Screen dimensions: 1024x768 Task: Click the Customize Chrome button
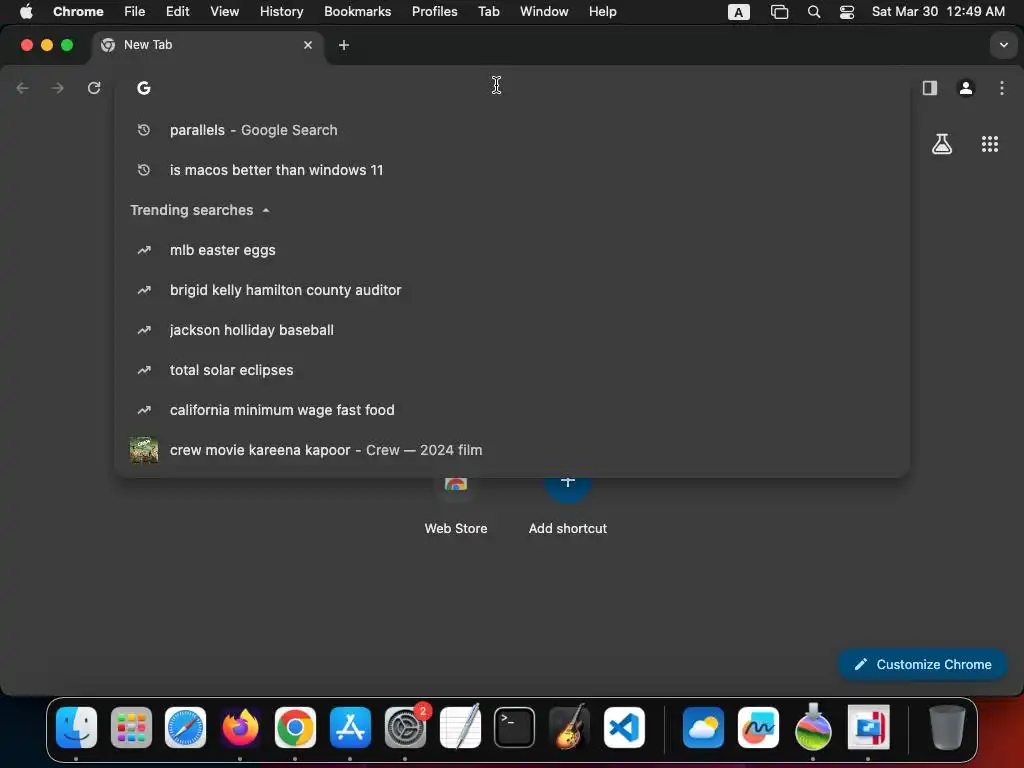922,664
